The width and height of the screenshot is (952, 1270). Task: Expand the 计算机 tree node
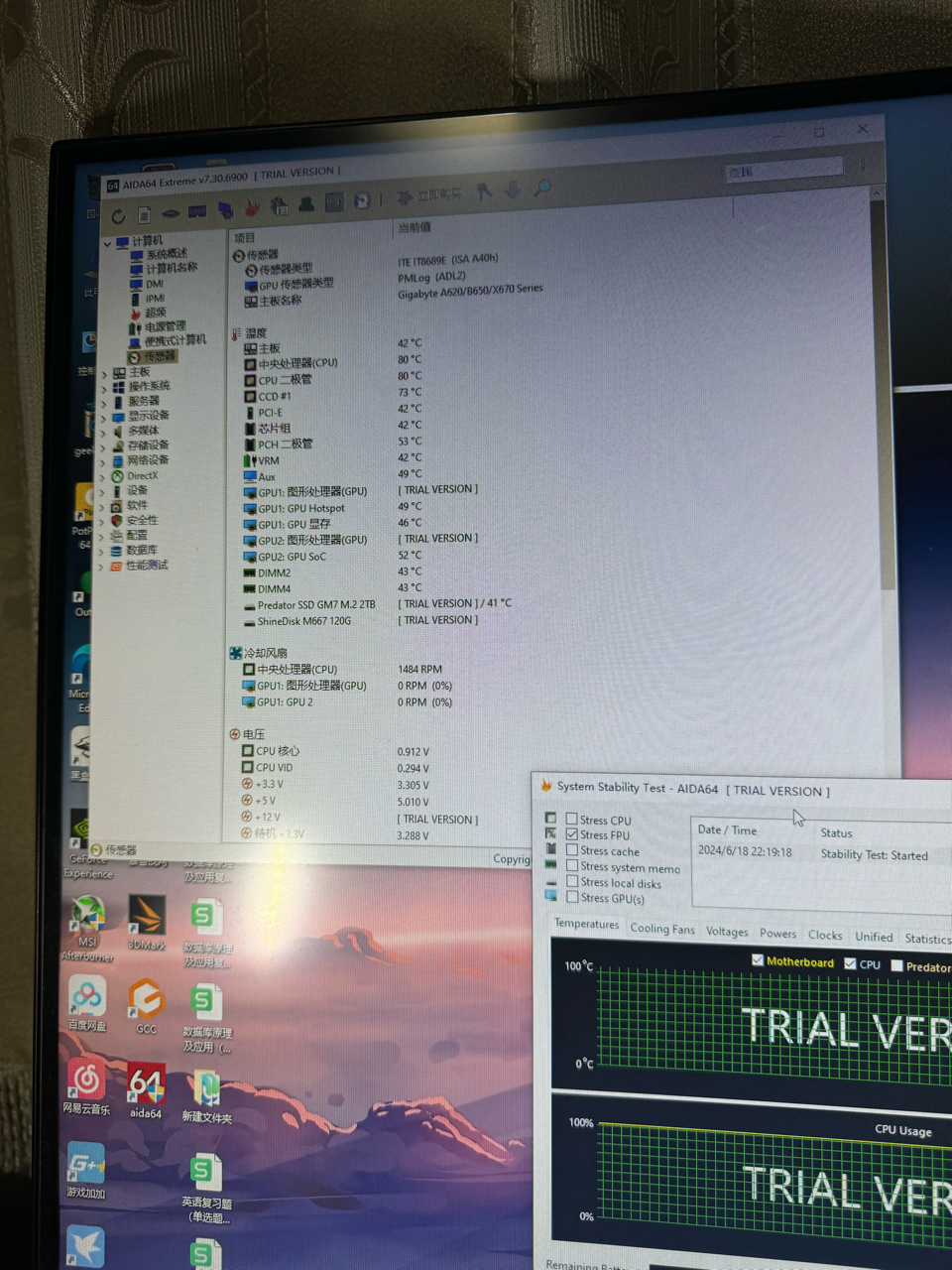click(108, 241)
